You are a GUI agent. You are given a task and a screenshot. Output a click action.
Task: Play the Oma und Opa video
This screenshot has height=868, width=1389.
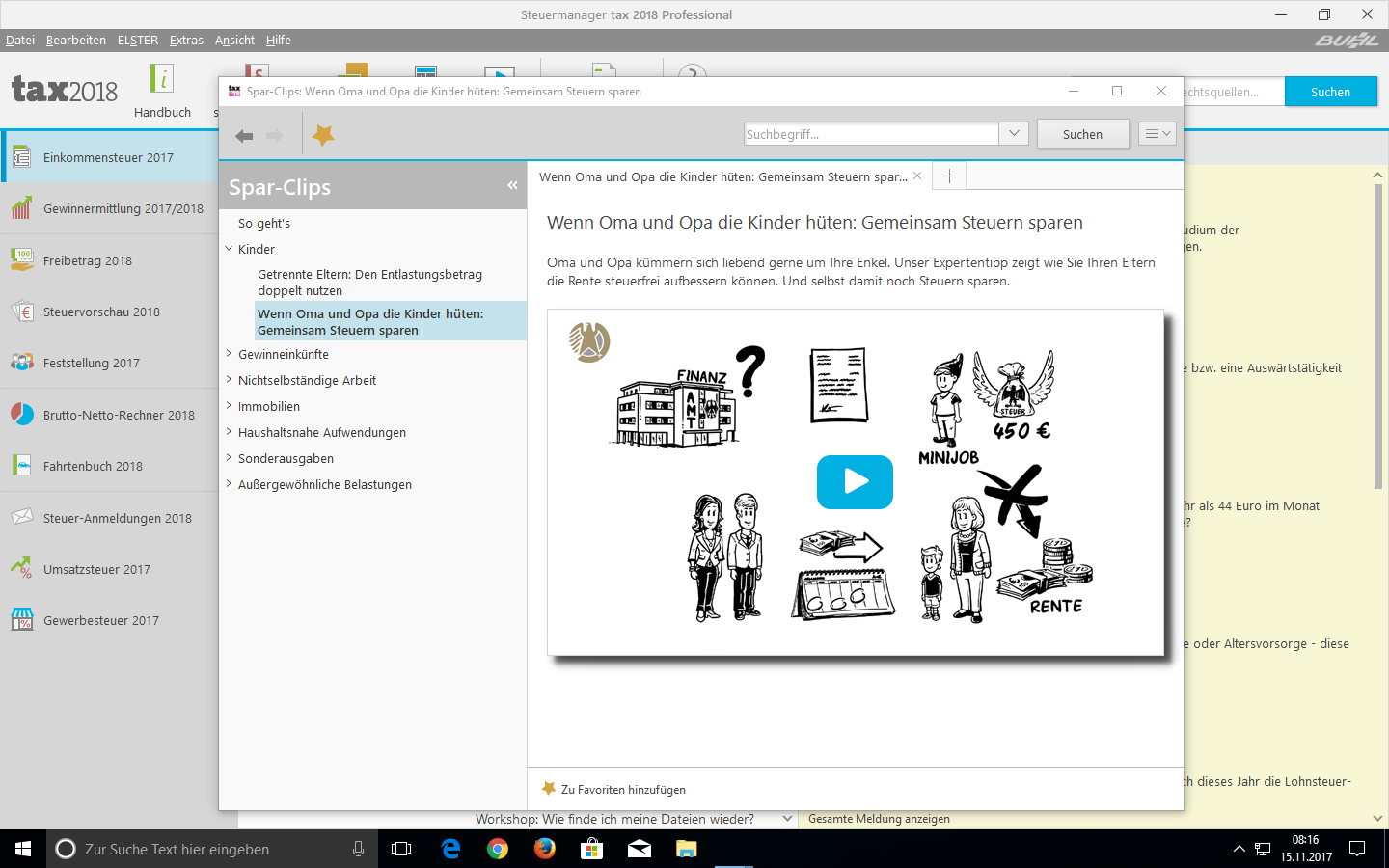855,481
